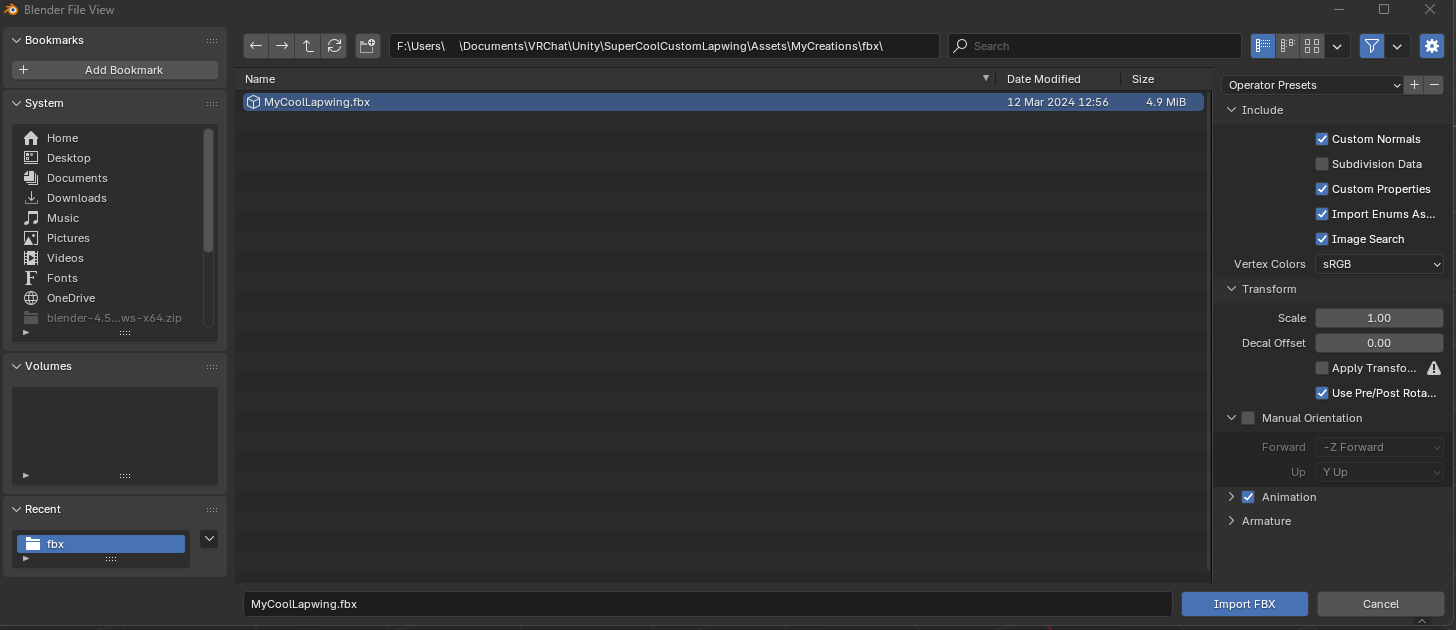Enable Subdivision Data import
The image size is (1456, 630).
[1322, 163]
